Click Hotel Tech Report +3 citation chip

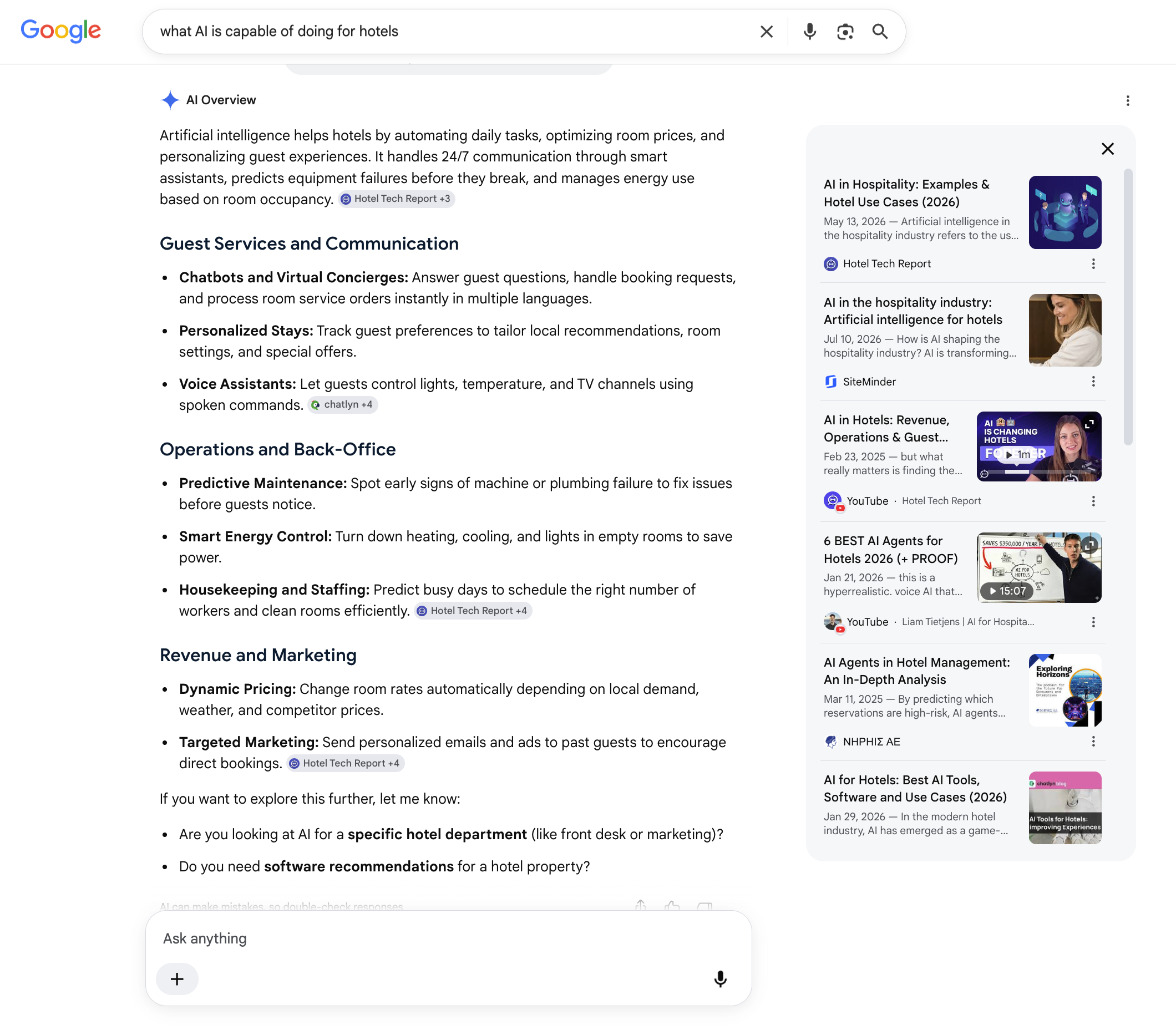[396, 199]
